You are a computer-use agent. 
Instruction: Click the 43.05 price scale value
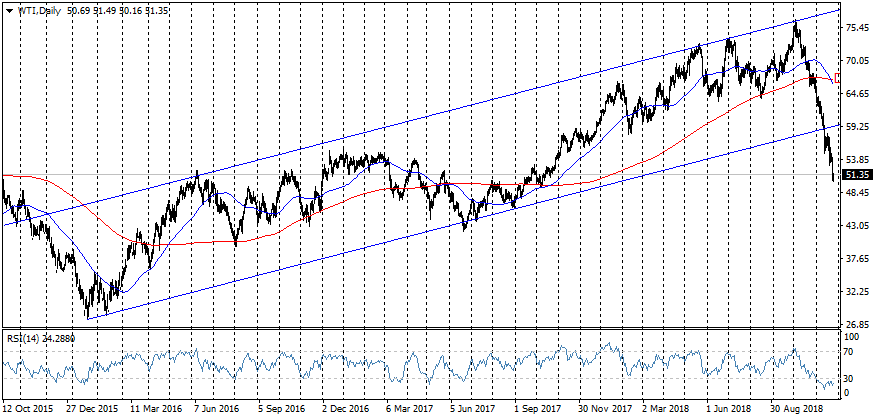(858, 226)
